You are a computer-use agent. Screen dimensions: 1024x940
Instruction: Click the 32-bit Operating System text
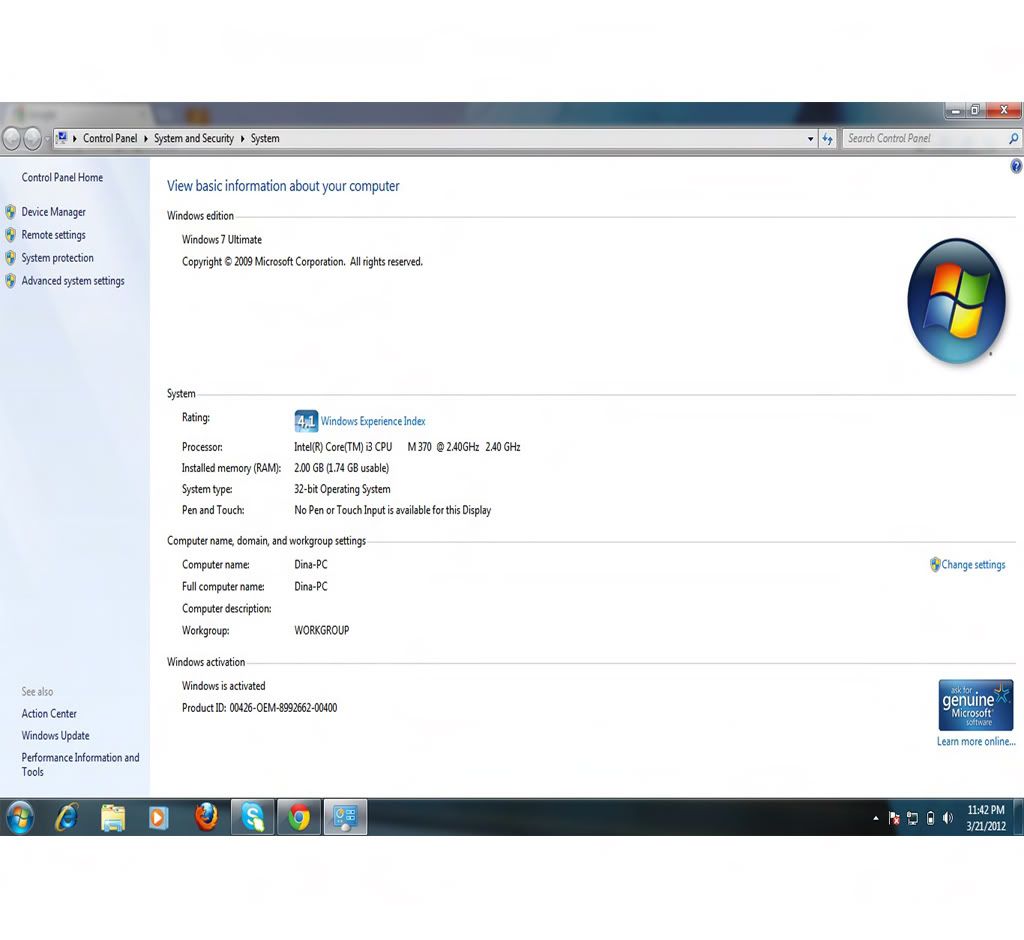[342, 489]
